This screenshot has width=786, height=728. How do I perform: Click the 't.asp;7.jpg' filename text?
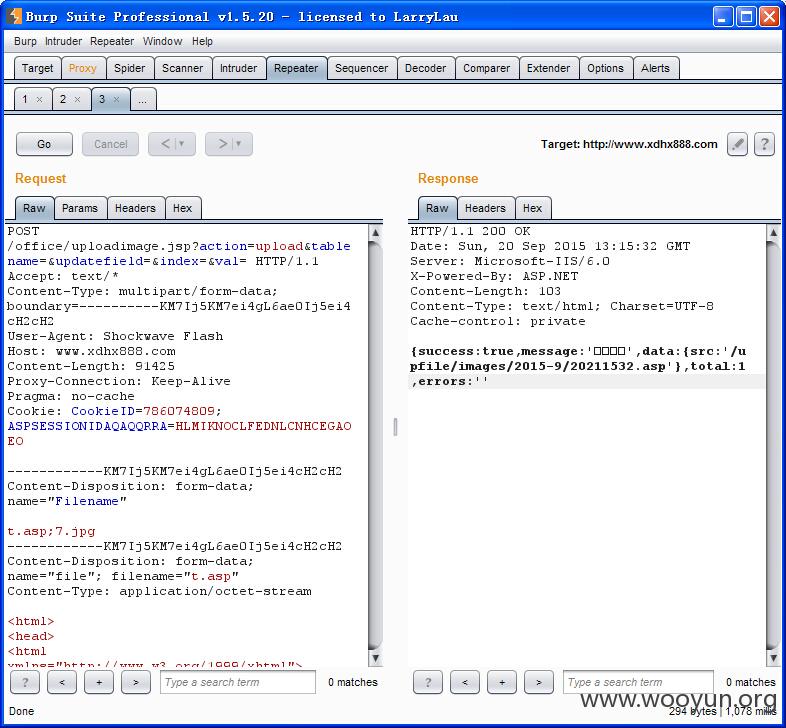(51, 531)
